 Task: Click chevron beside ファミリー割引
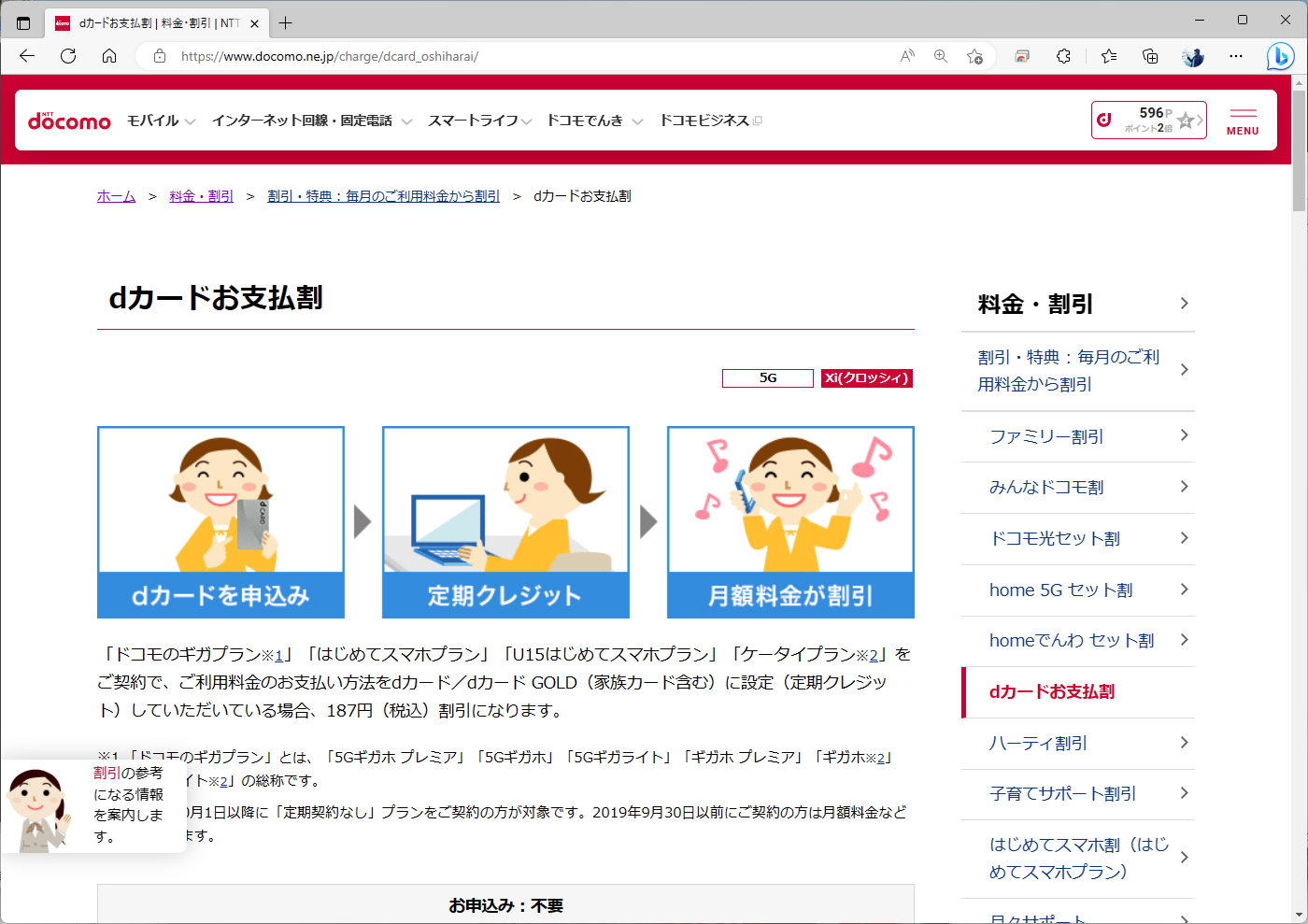coord(1184,435)
